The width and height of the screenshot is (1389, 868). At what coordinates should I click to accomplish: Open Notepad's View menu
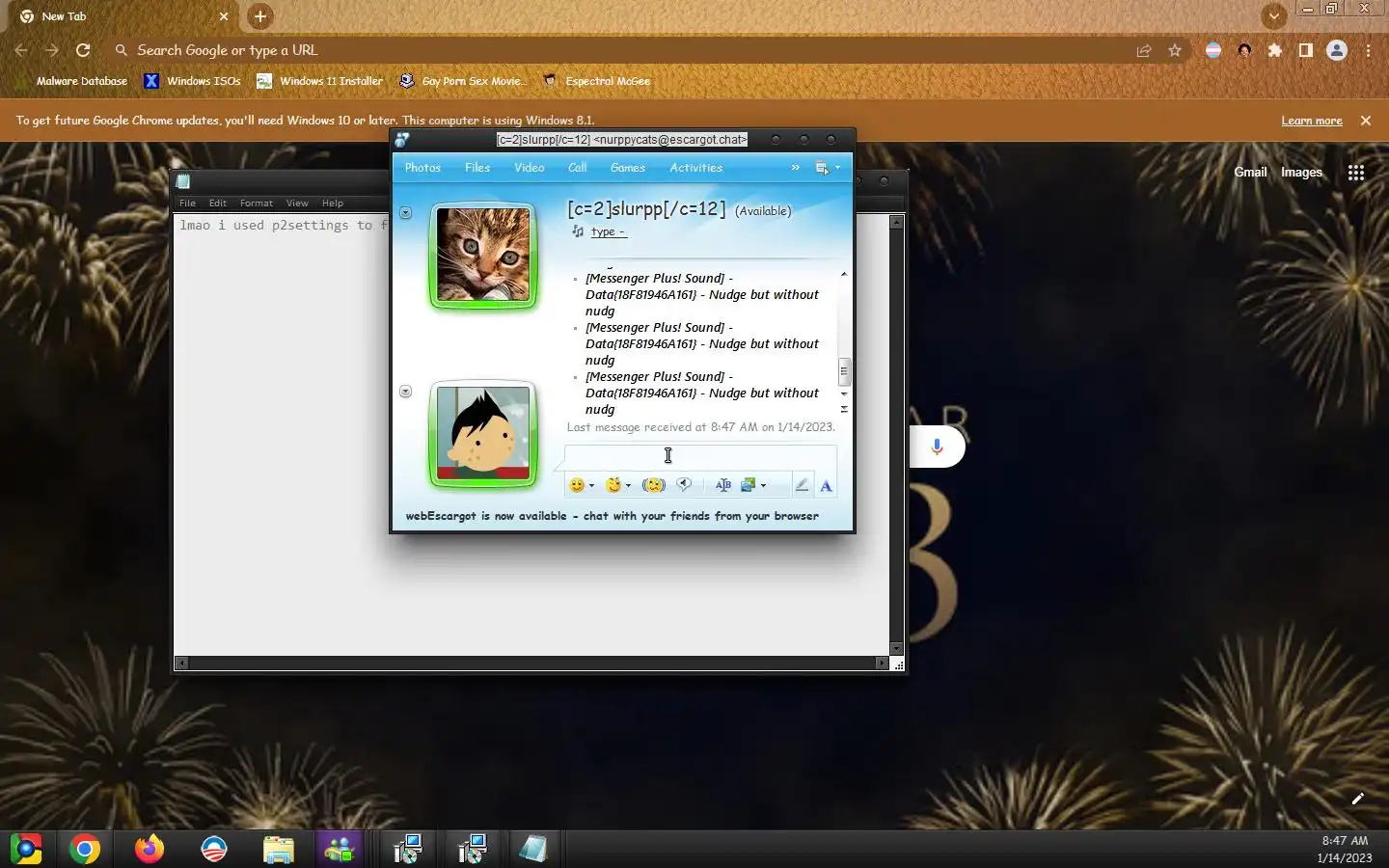click(x=297, y=203)
